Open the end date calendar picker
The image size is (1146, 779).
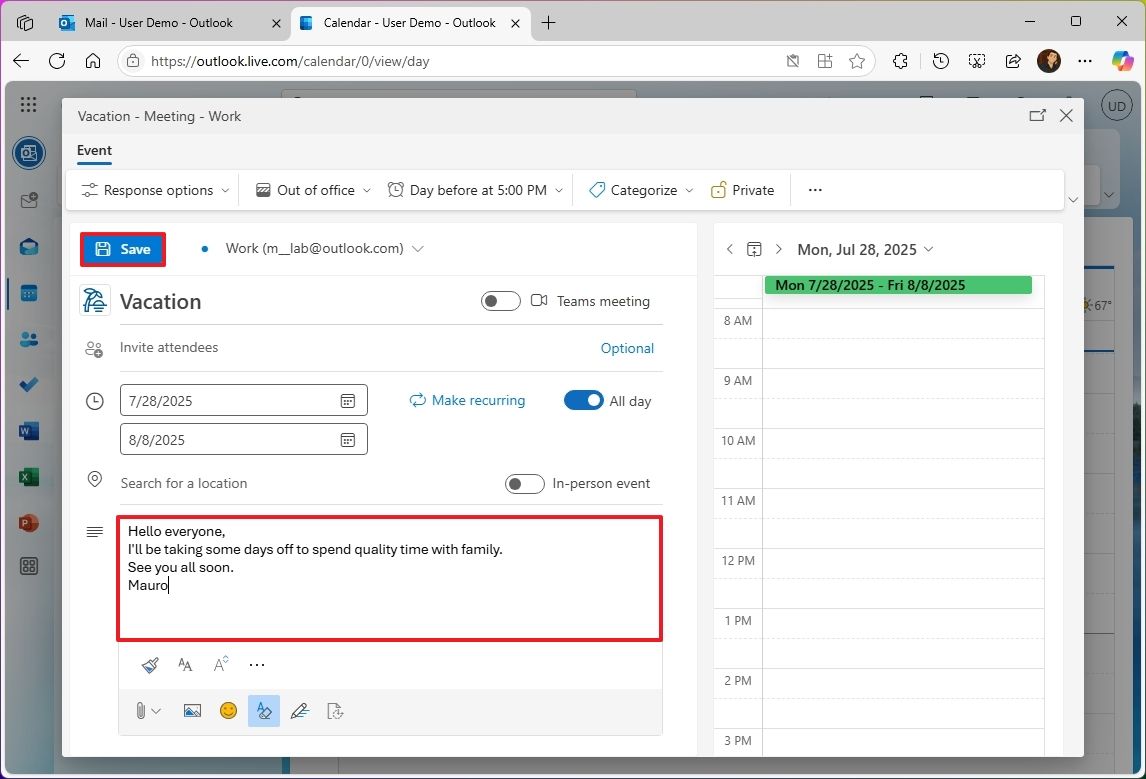pos(347,439)
